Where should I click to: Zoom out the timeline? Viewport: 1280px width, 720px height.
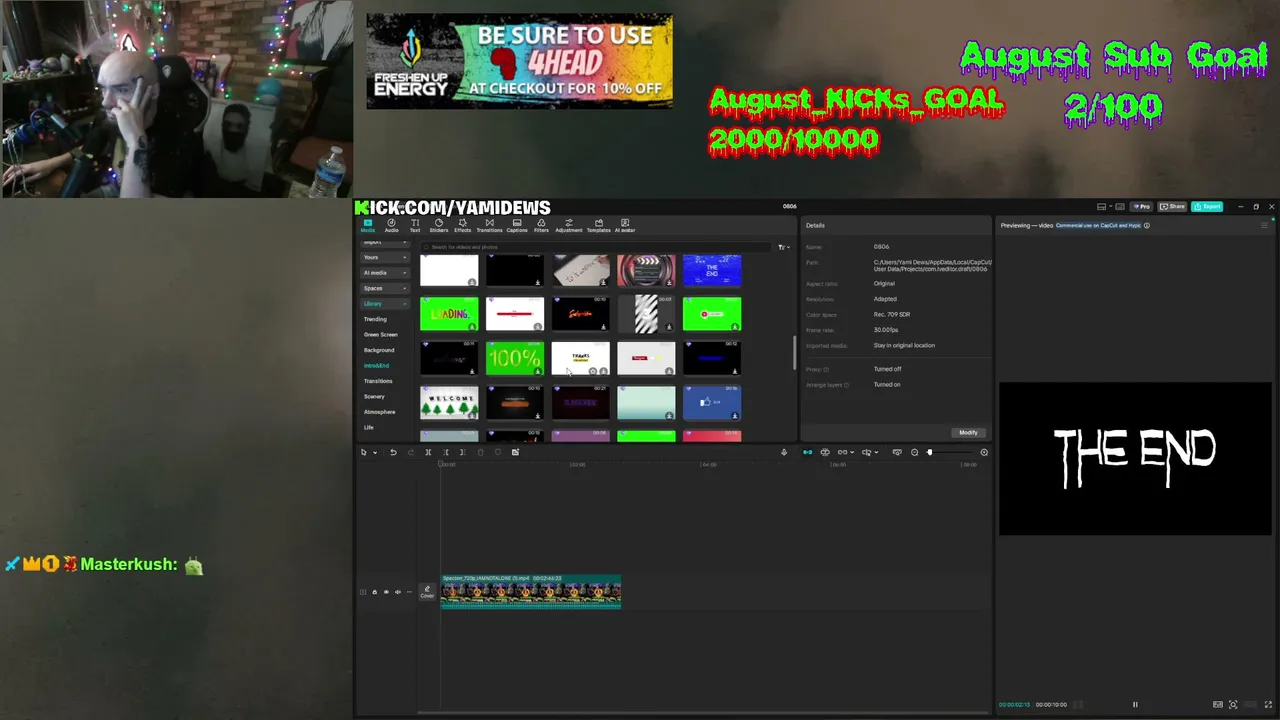914,453
